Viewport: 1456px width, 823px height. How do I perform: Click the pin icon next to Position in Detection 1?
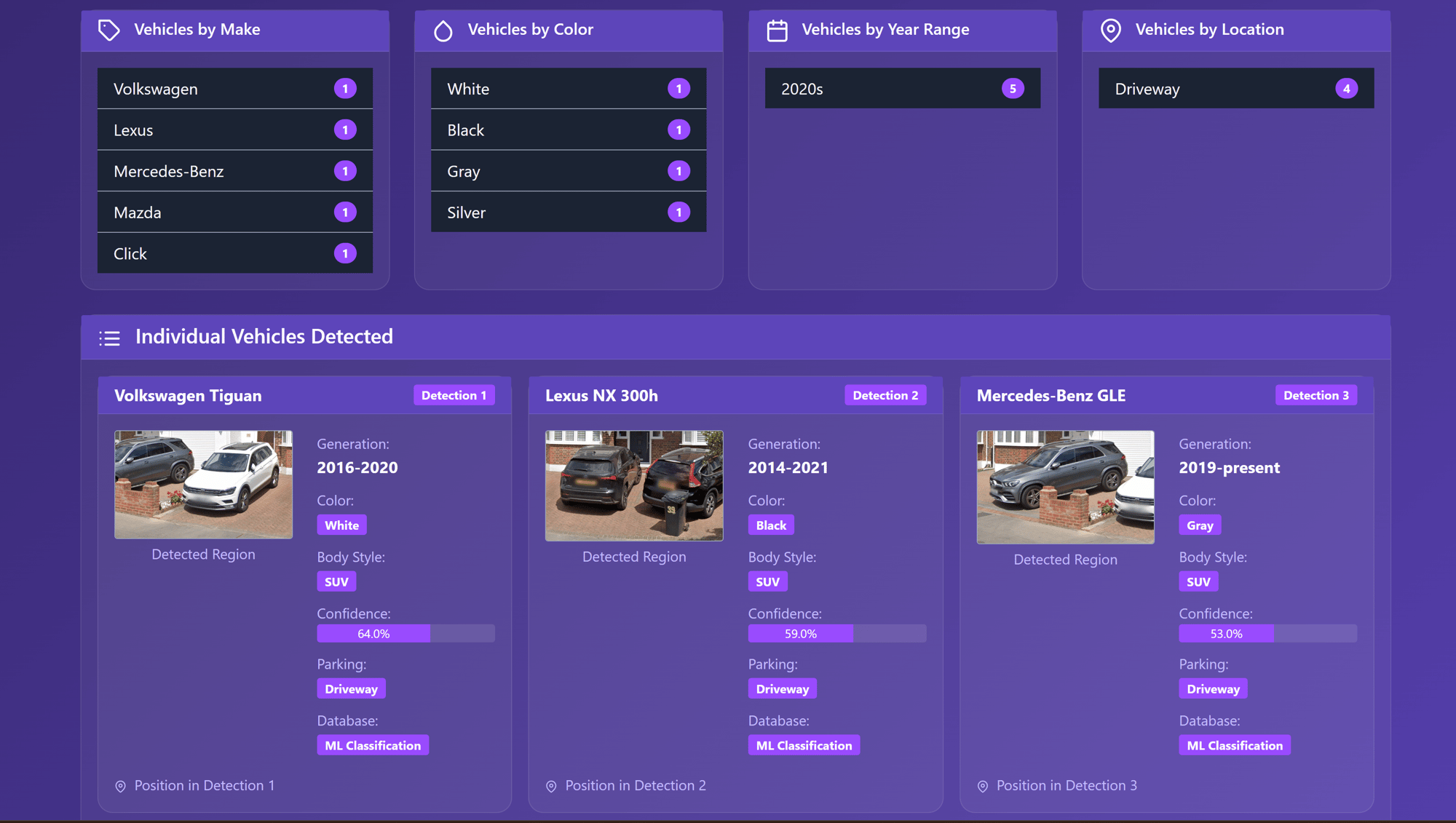tap(121, 786)
